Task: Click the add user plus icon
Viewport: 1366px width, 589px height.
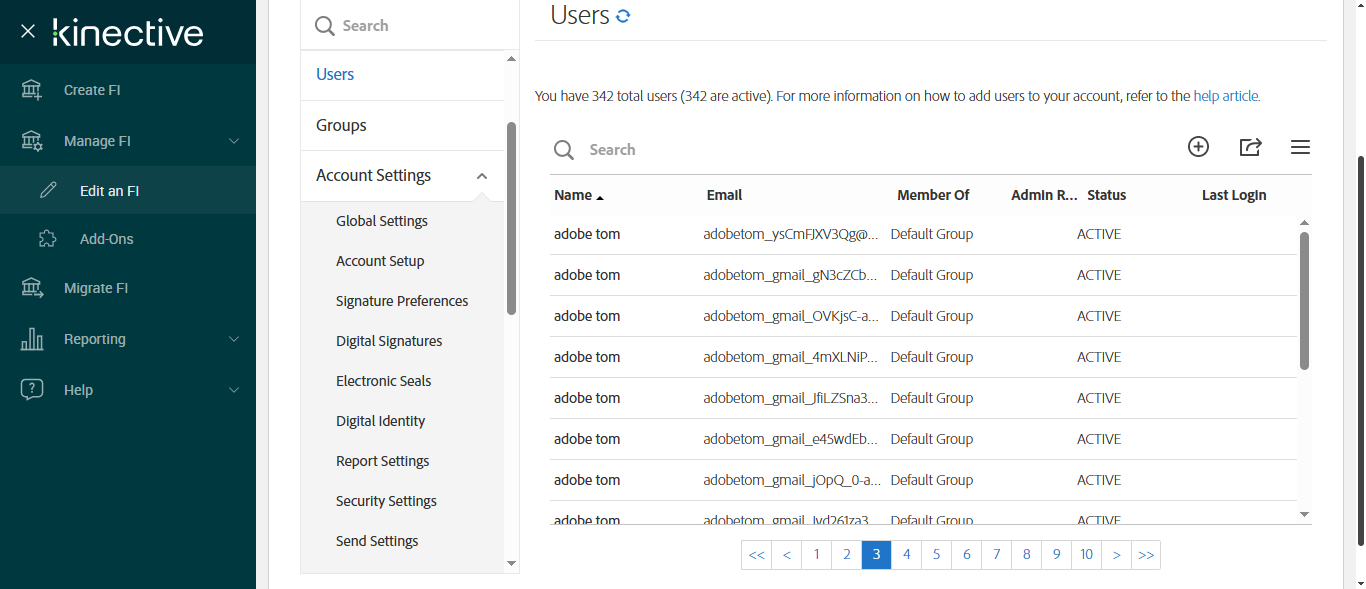Action: (x=1198, y=147)
